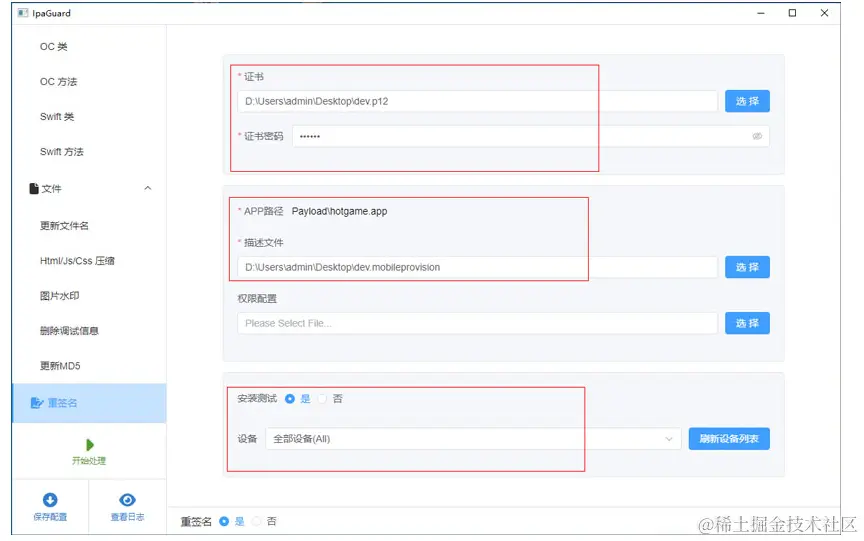
Task: Open the OC 方法 menu item
Action: coord(58,82)
